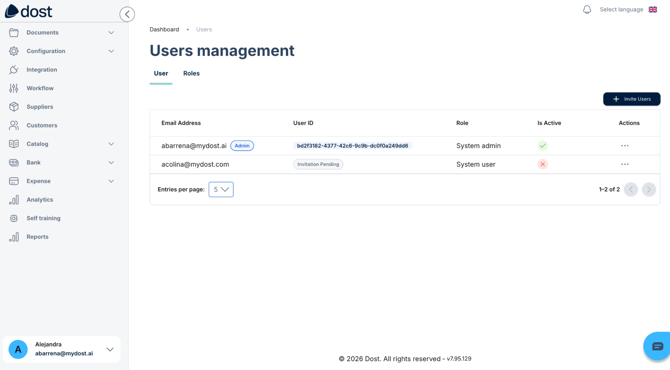Click the Actions column header

click(x=629, y=123)
